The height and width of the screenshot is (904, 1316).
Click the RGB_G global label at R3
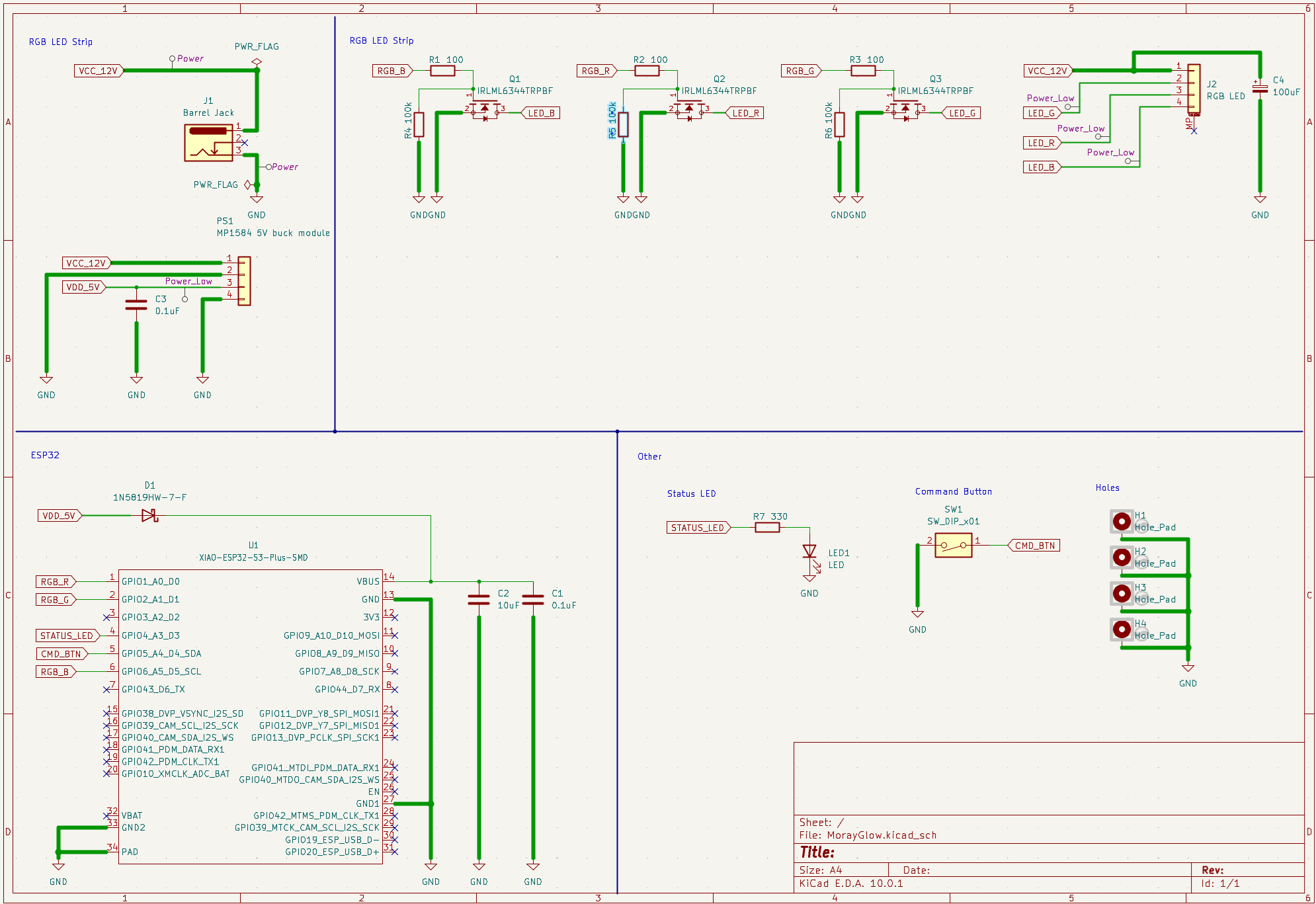(x=801, y=71)
